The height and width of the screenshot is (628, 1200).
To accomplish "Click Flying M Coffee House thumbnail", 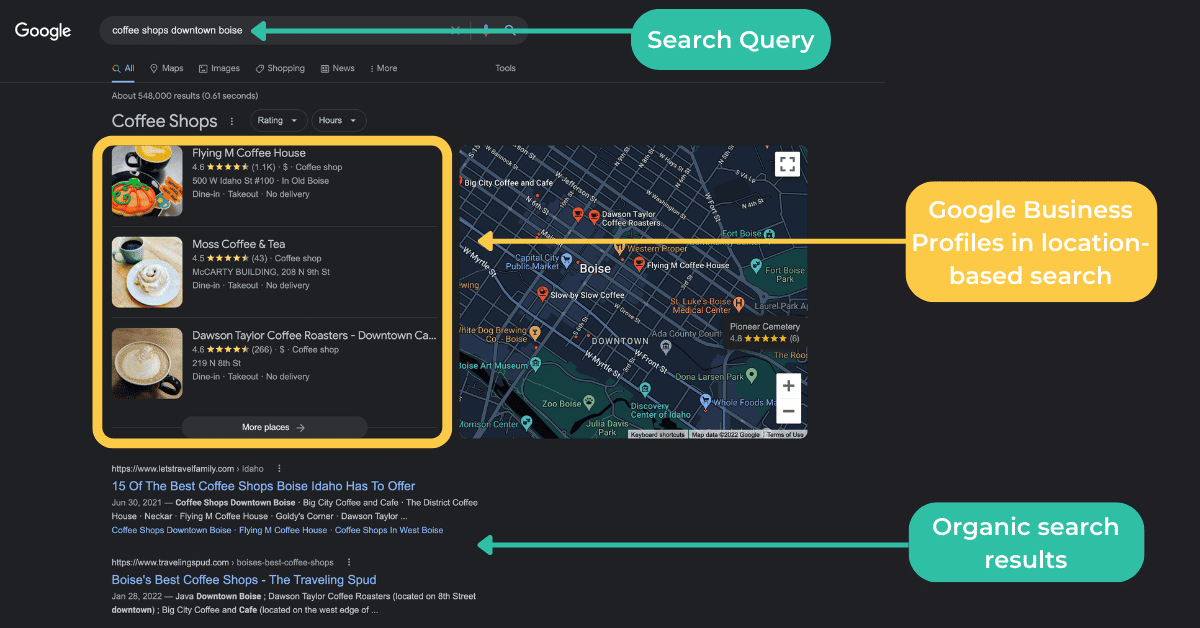I will [147, 181].
